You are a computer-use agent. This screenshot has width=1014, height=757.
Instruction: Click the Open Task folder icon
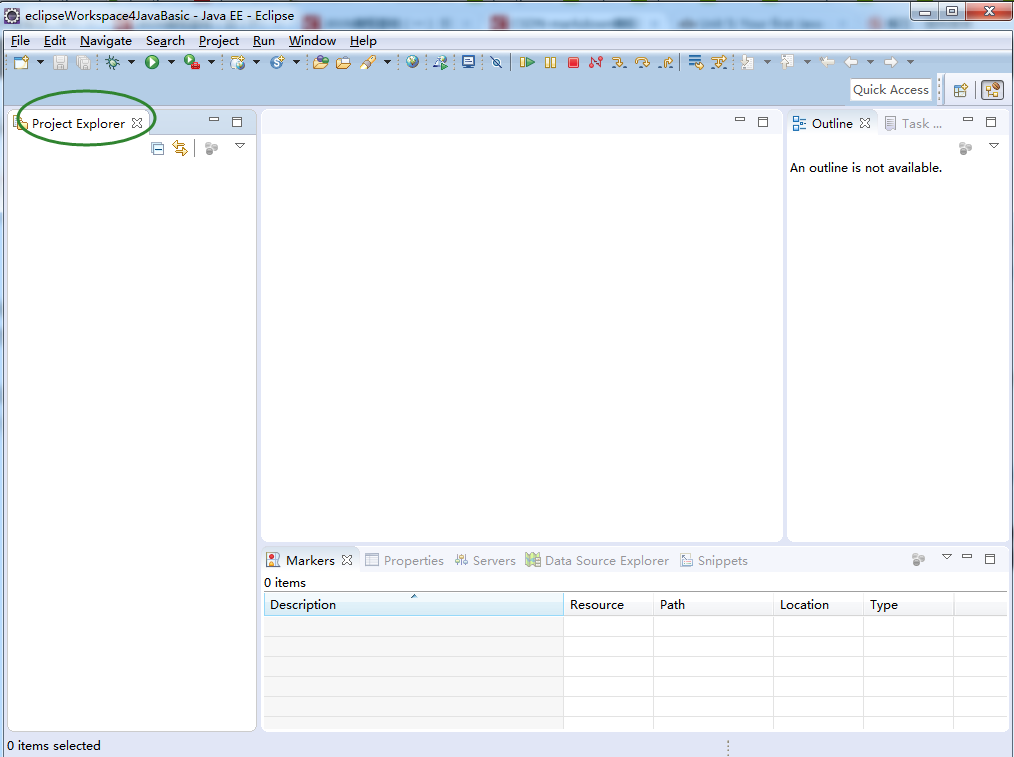(343, 62)
